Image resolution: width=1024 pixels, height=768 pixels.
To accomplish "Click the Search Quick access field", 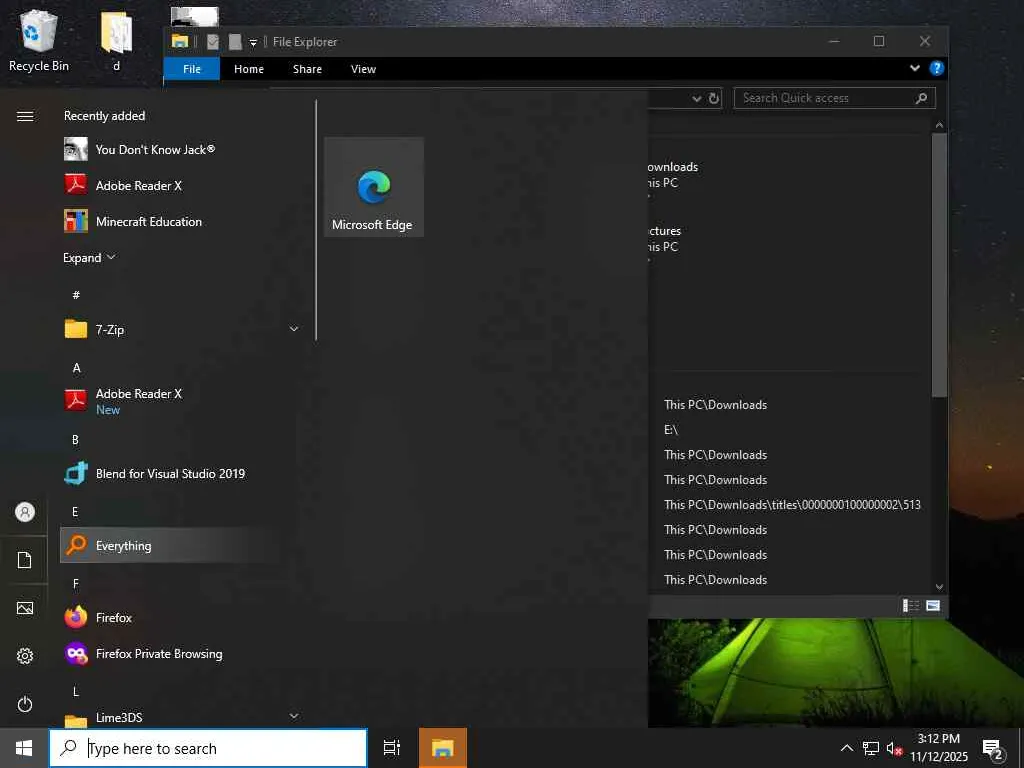I will coord(835,98).
